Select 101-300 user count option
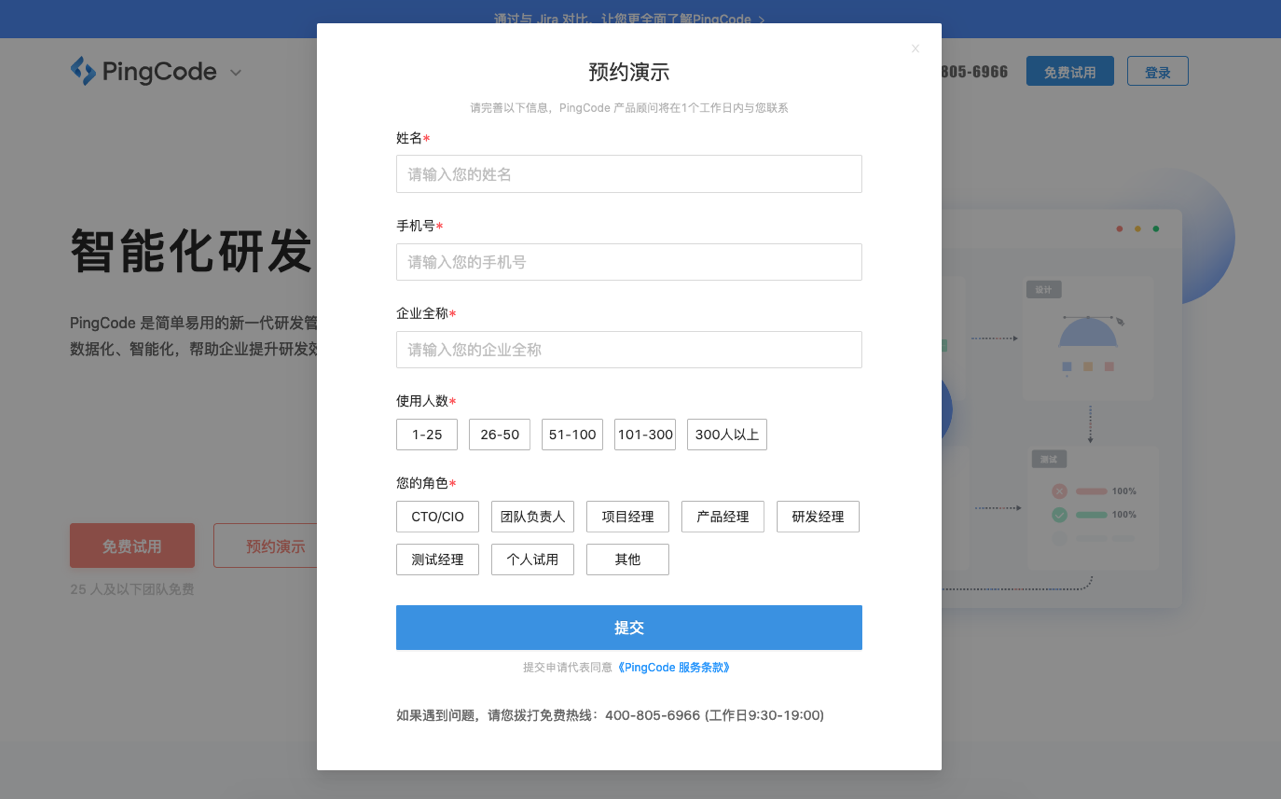 coord(645,434)
